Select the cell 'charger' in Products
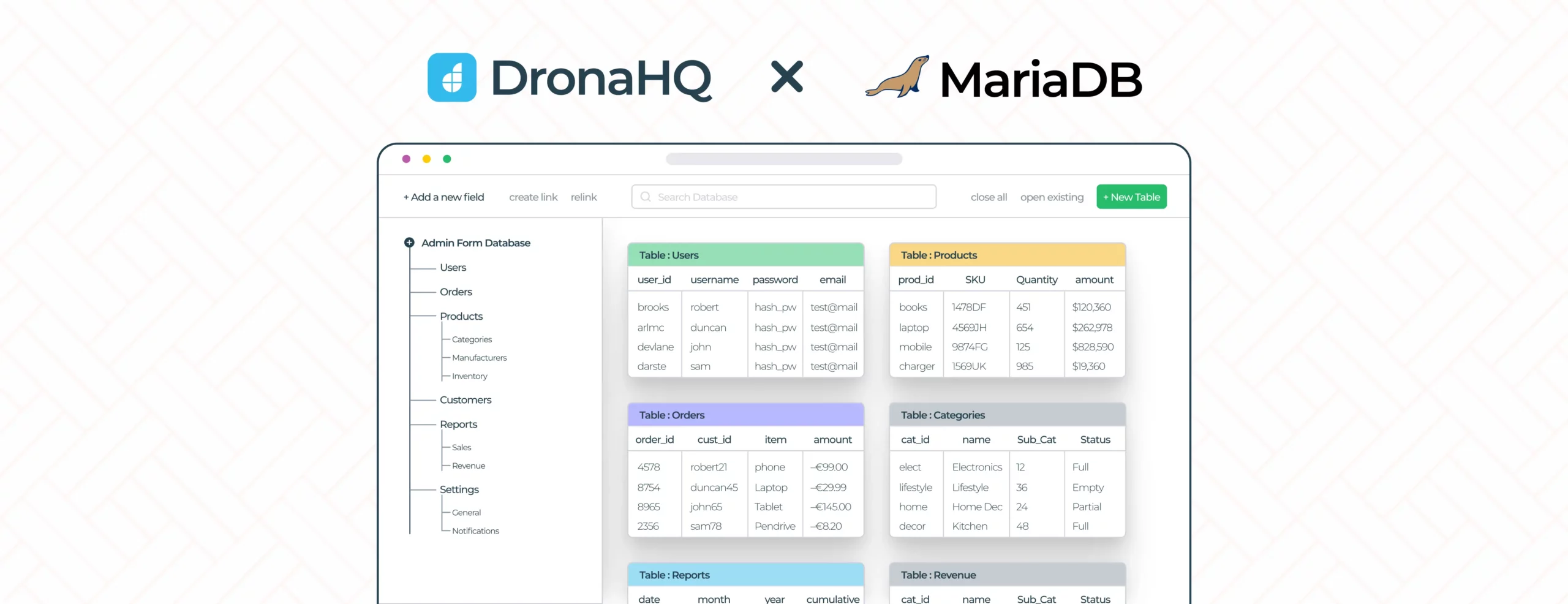This screenshot has height=604, width=1568. point(917,366)
